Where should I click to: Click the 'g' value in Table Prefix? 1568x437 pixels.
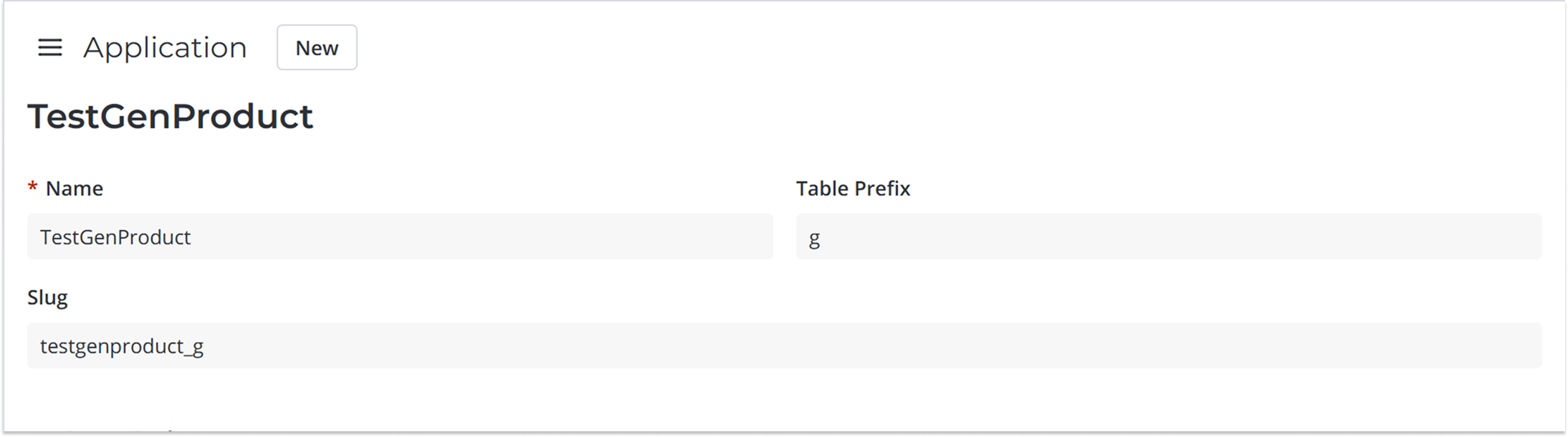(814, 238)
